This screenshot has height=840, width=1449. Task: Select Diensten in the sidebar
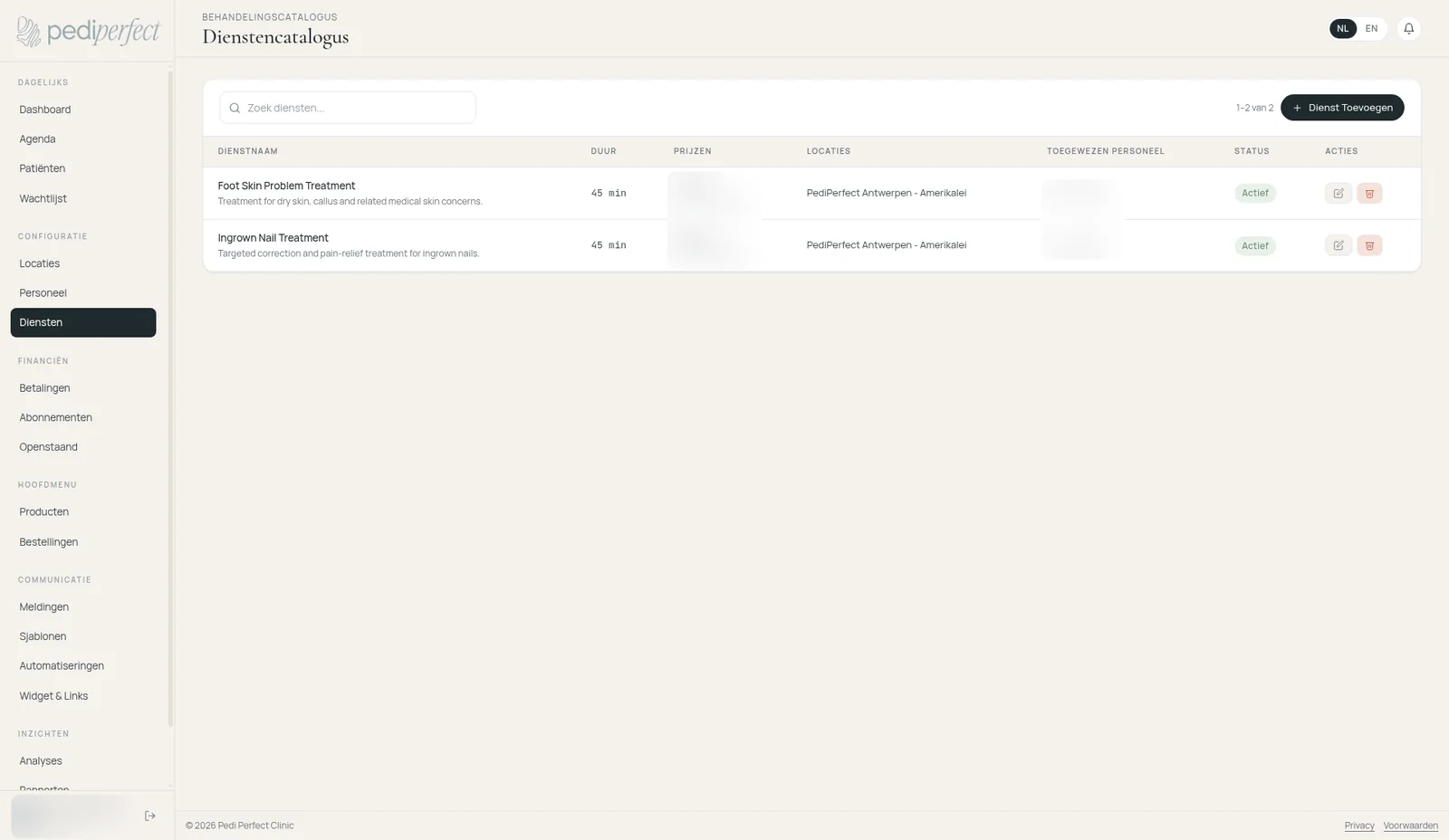click(83, 322)
